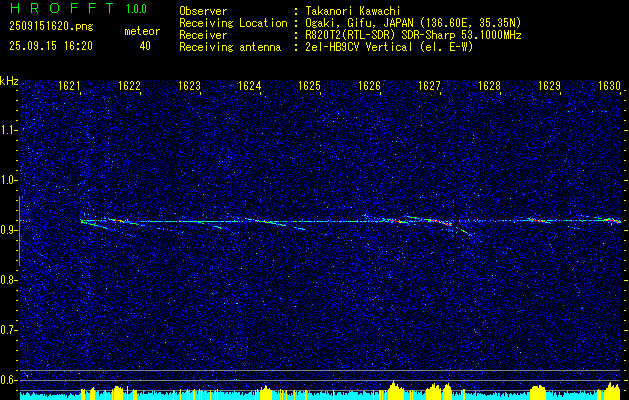This screenshot has width=629, height=400.
Task: Click the Ogaki, Gifu, JAPAN location value
Action: tap(413, 23)
